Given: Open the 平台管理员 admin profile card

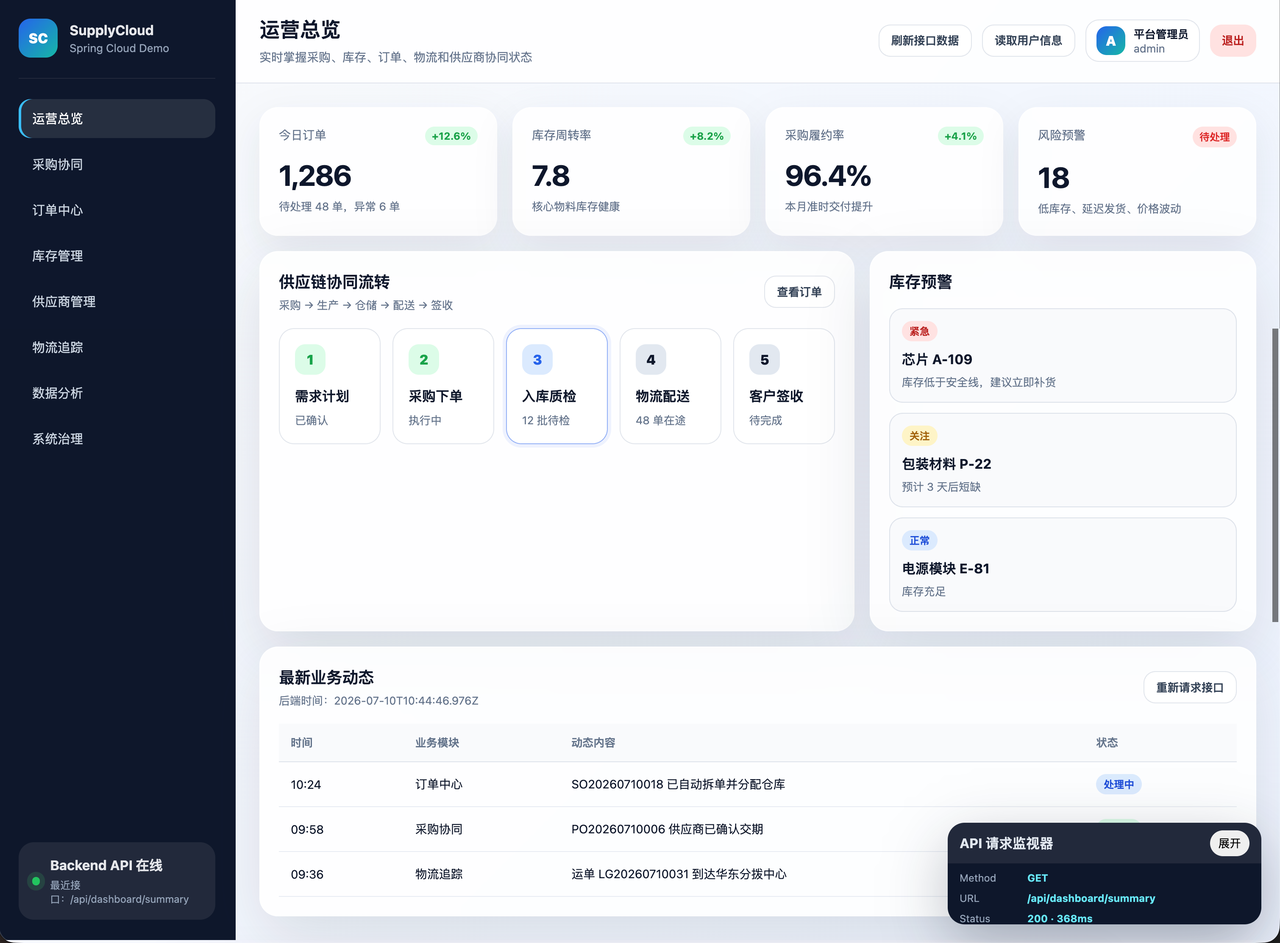Looking at the screenshot, I should [1142, 41].
